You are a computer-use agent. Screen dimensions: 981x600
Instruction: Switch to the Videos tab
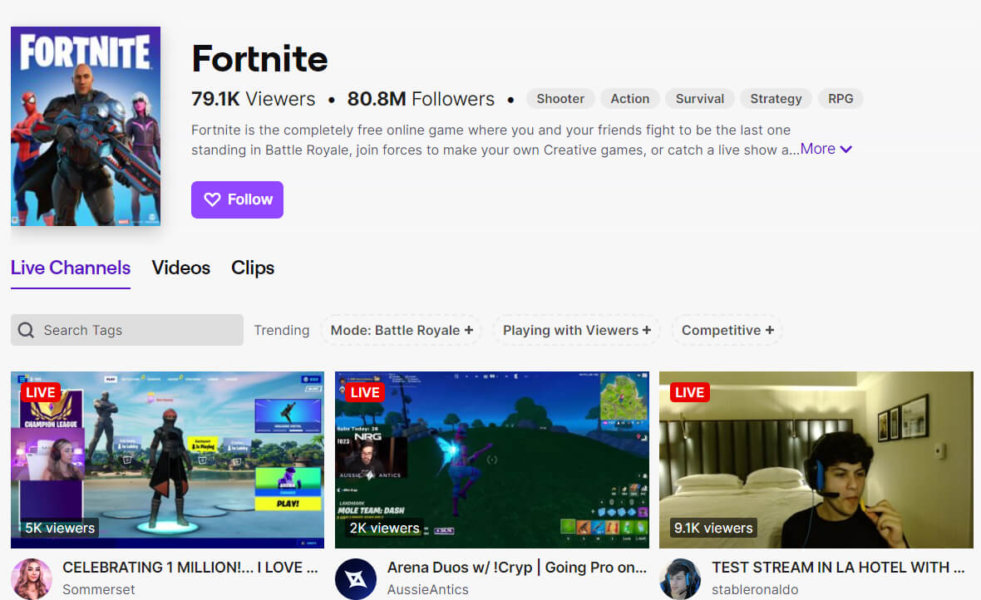coord(181,268)
